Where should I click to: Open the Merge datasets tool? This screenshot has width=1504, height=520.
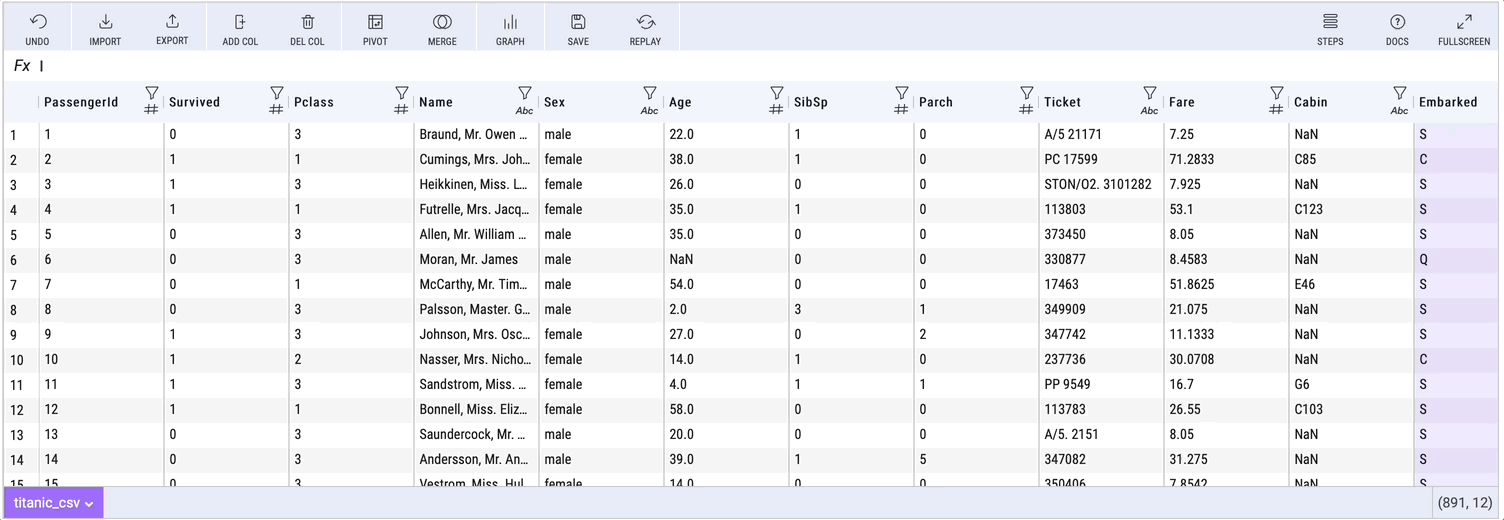coord(442,22)
